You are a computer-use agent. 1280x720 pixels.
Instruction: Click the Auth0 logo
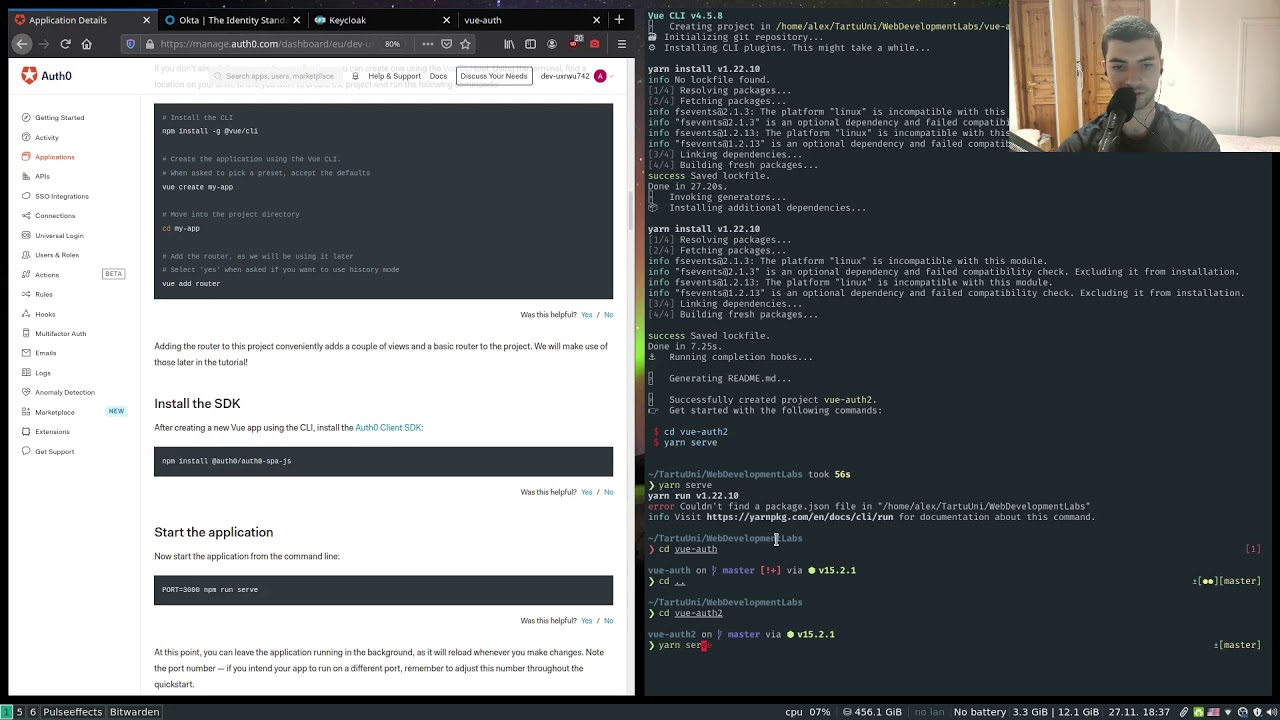coord(46,76)
